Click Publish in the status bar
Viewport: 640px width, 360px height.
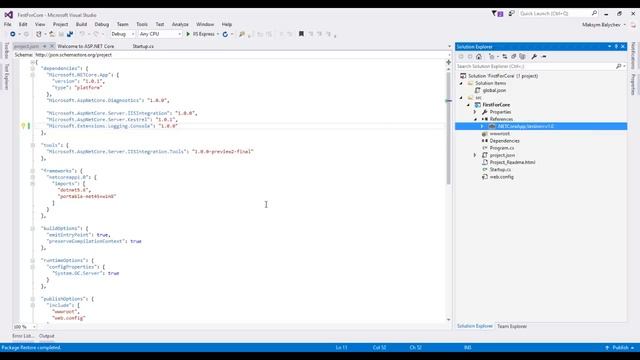coord(620,348)
